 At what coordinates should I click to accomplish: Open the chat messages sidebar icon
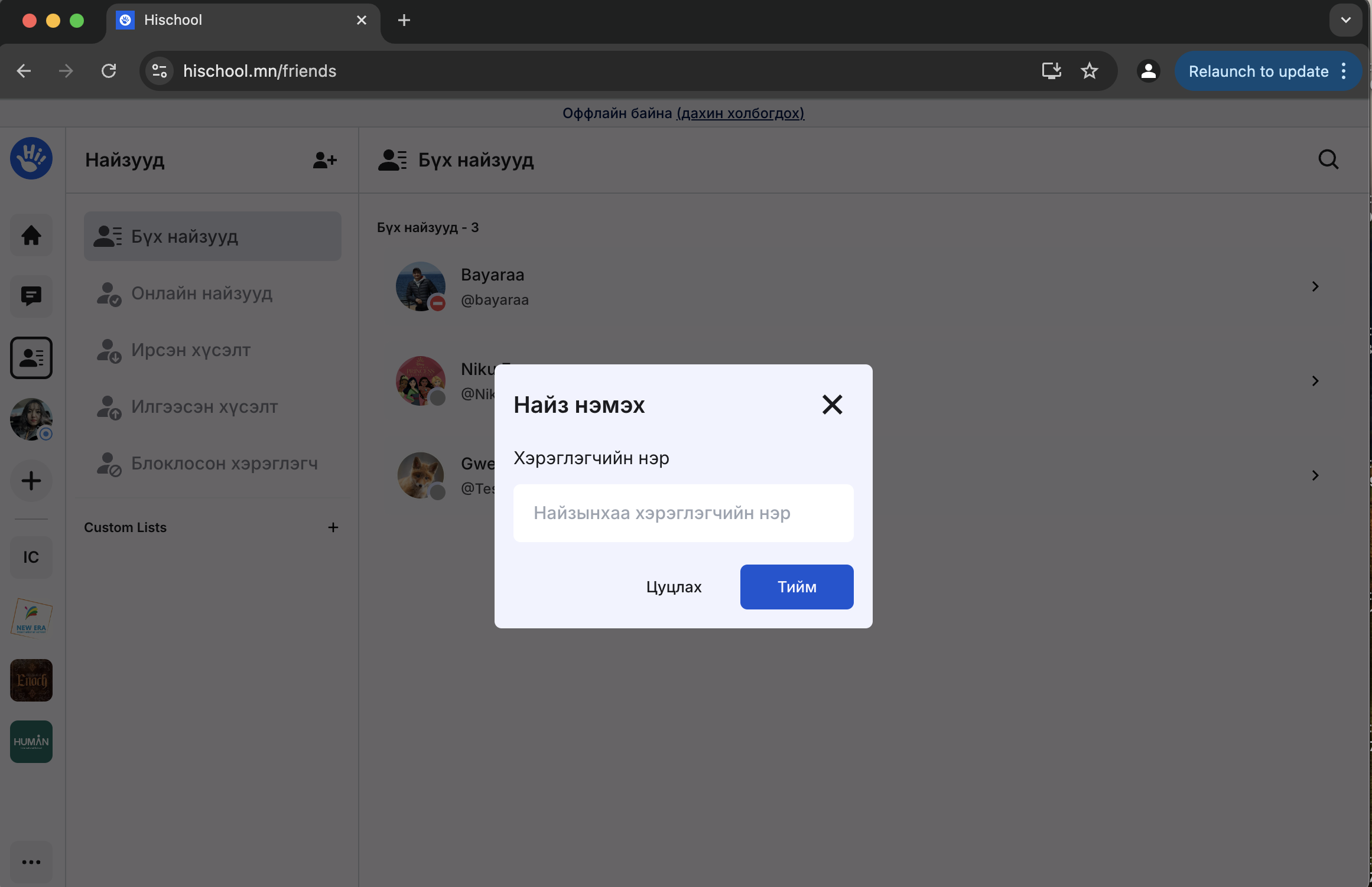pyautogui.click(x=31, y=296)
